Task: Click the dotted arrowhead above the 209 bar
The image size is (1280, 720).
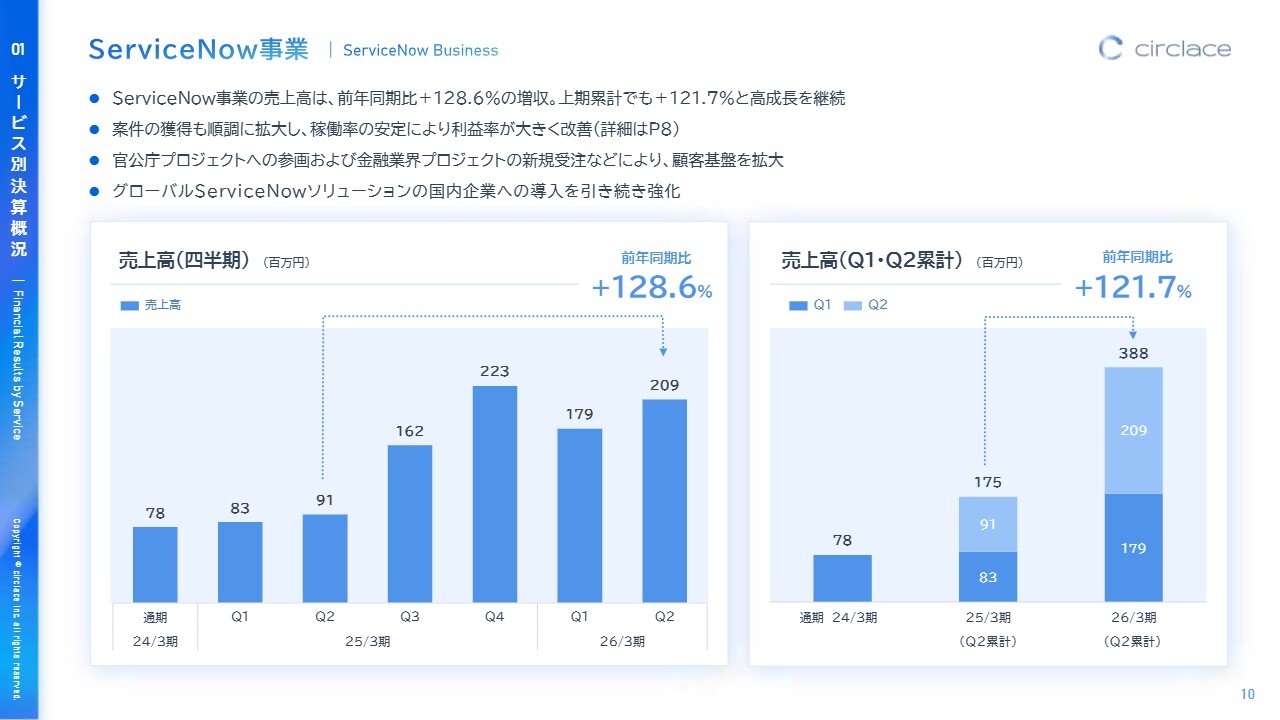Action: [x=664, y=351]
